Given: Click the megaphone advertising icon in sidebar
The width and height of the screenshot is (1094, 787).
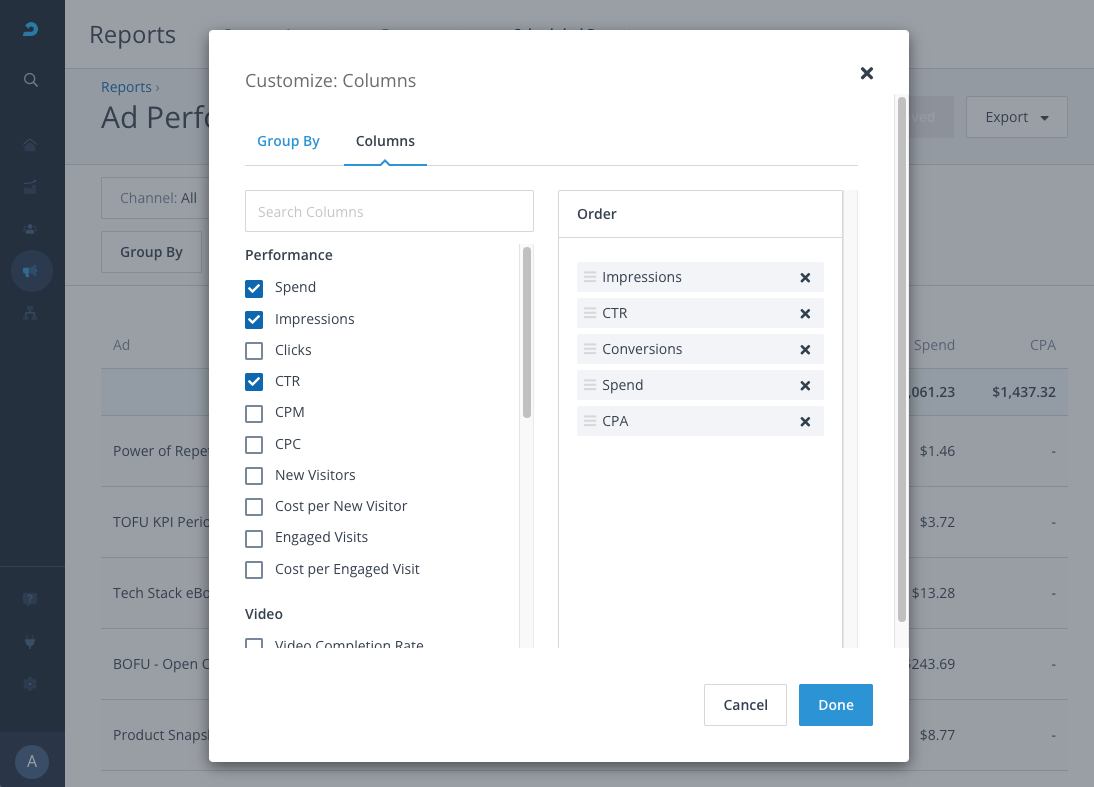Looking at the screenshot, I should 31,271.
